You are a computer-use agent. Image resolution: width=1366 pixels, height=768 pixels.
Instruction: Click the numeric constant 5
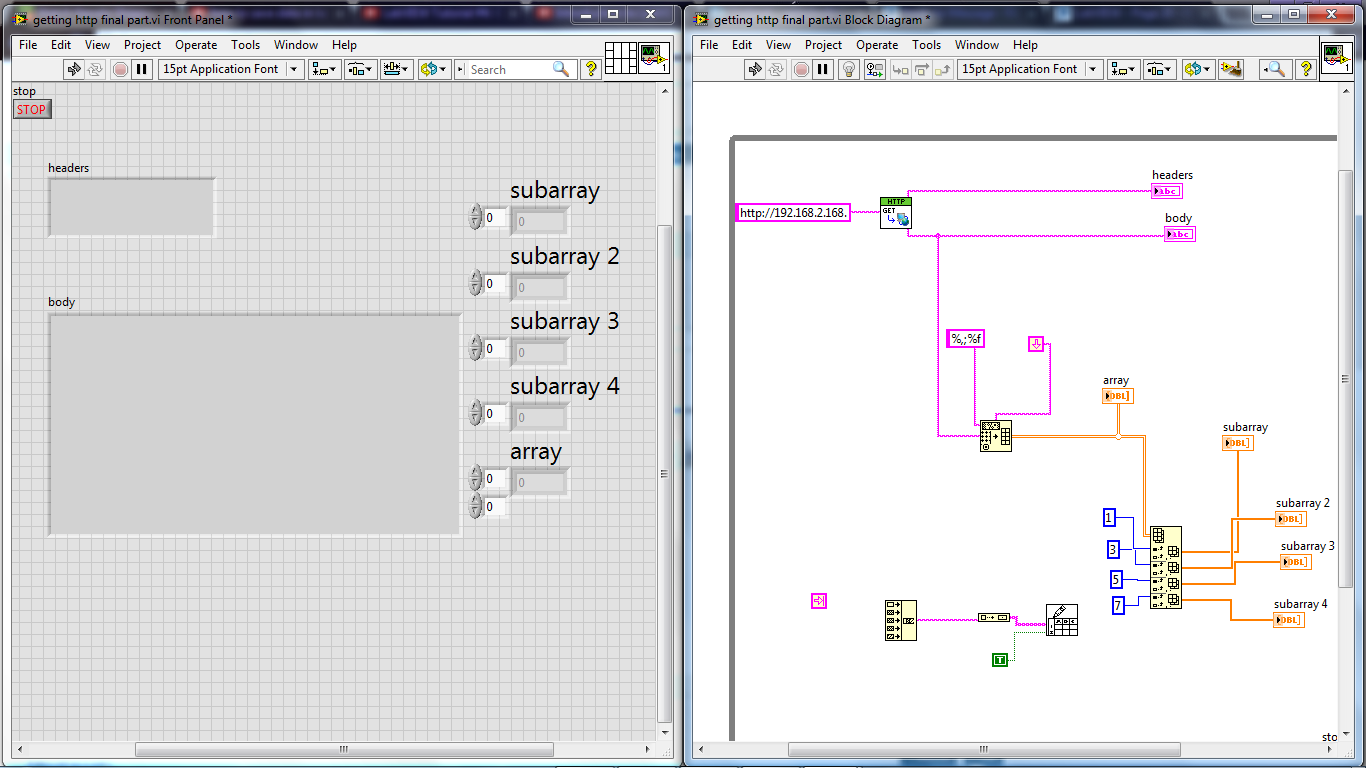point(1116,579)
